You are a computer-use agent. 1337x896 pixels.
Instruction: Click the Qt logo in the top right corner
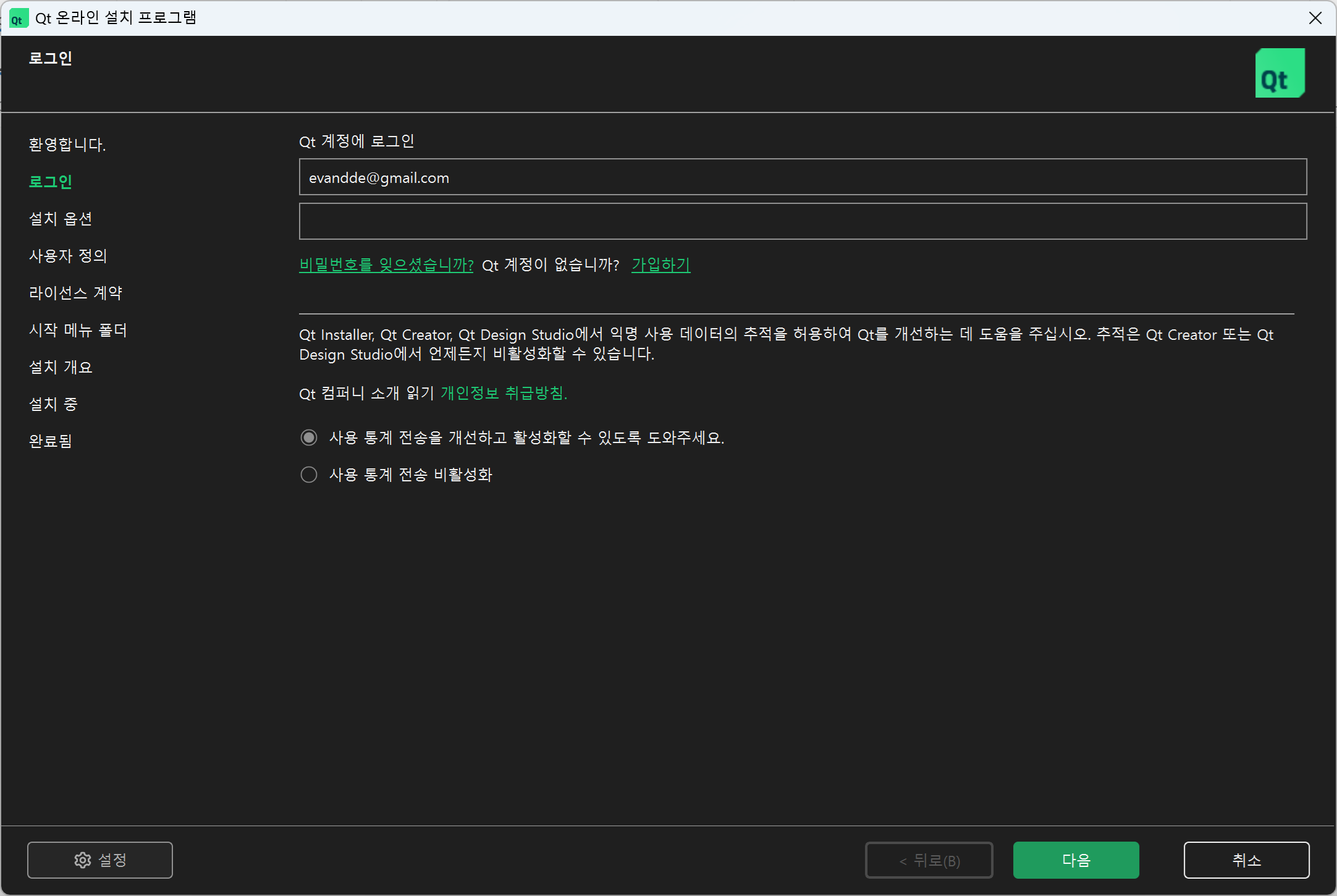pyautogui.click(x=1280, y=72)
